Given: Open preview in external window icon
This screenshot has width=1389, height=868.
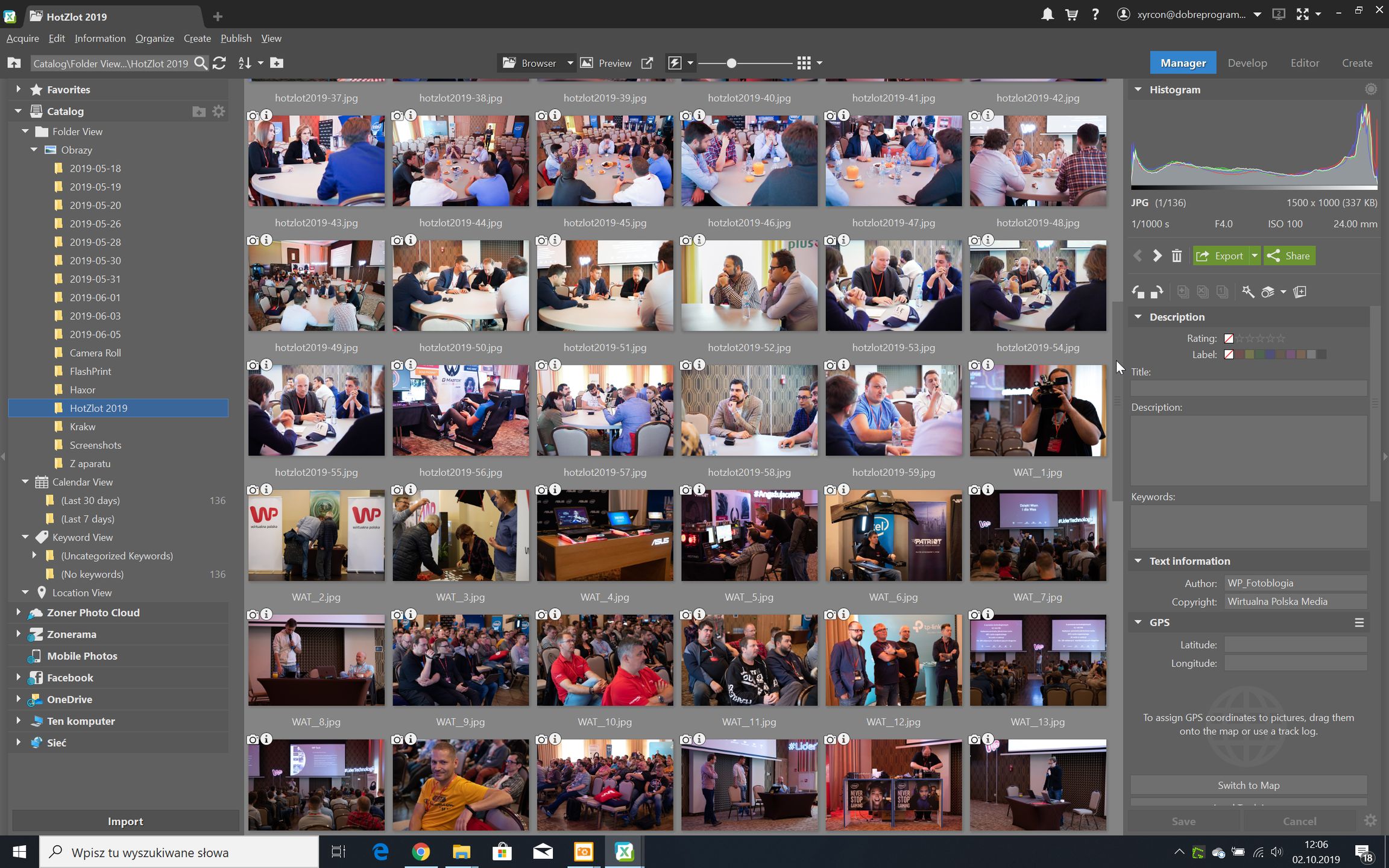Looking at the screenshot, I should [x=647, y=63].
